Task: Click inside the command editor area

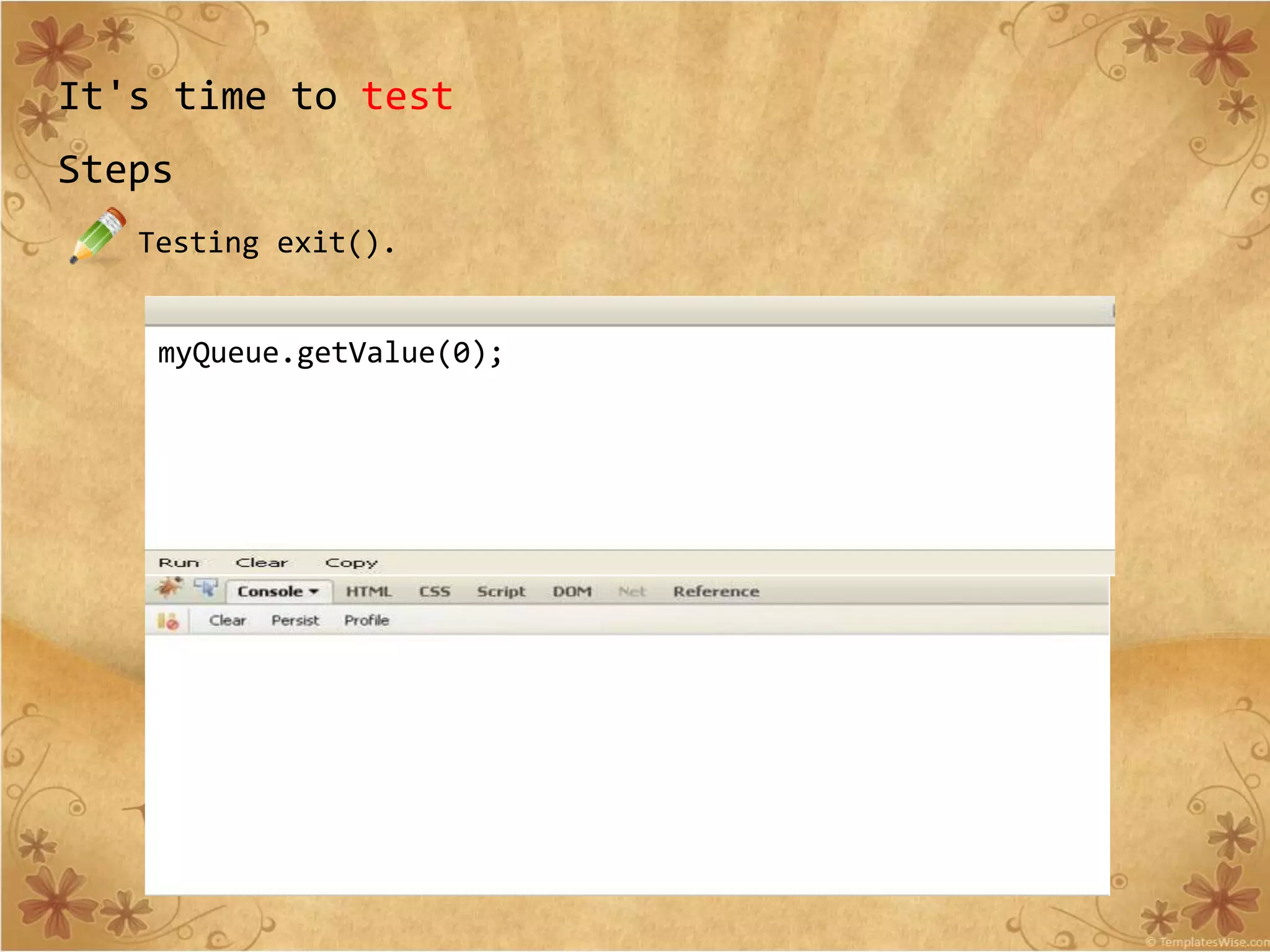Action: tap(629, 438)
